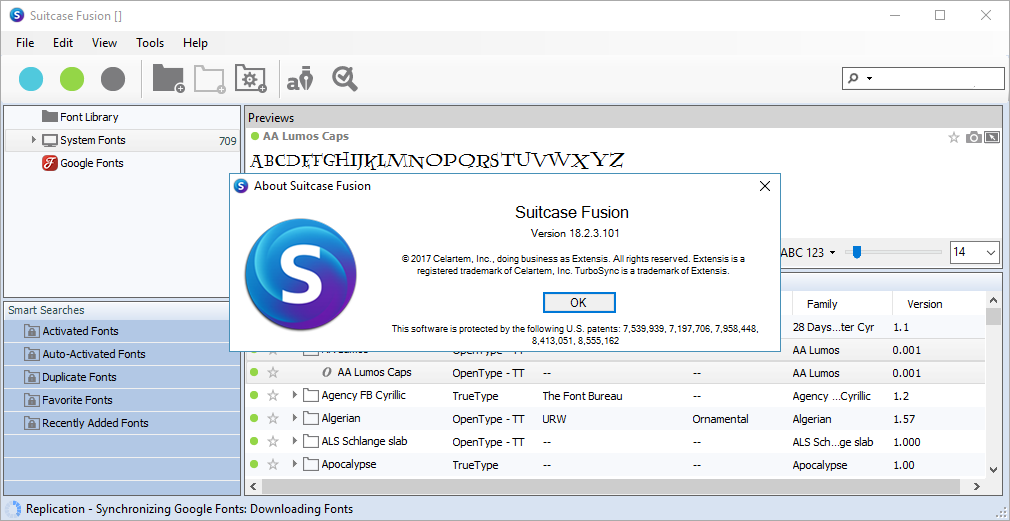Click the favorite star on Algerian row
Screen dimensions: 1010x521
273,419
